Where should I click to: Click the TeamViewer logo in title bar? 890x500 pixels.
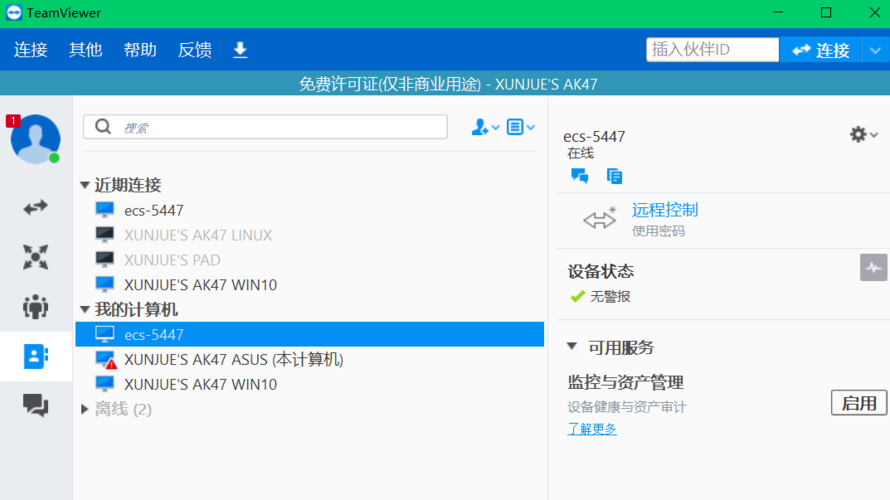point(14,13)
